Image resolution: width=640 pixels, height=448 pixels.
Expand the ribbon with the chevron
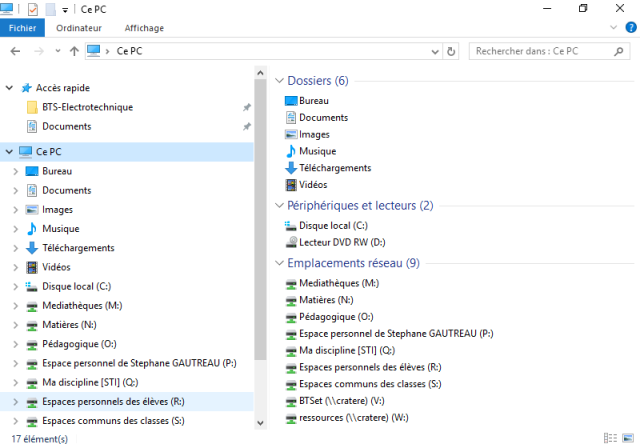613,28
